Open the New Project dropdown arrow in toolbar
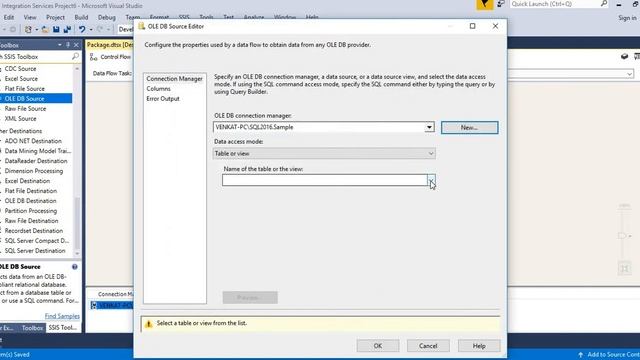Screen dimensions: 640x360 [x=36, y=29]
